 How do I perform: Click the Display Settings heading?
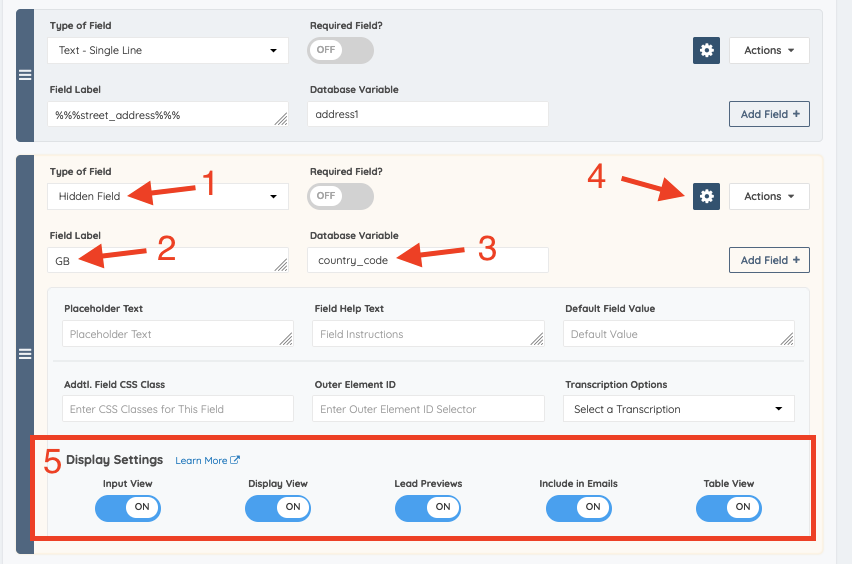[114, 460]
